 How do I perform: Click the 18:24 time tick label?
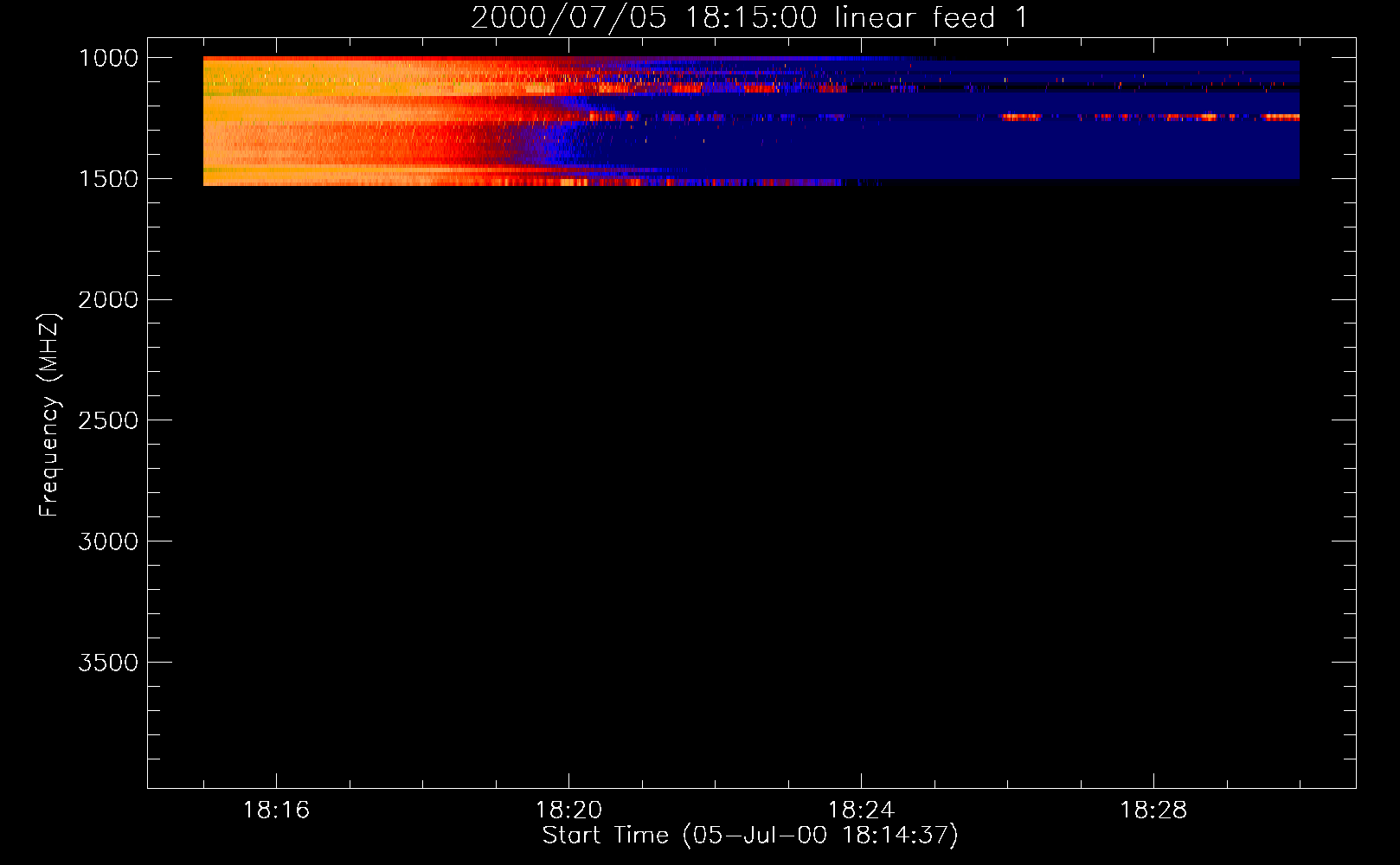[861, 811]
